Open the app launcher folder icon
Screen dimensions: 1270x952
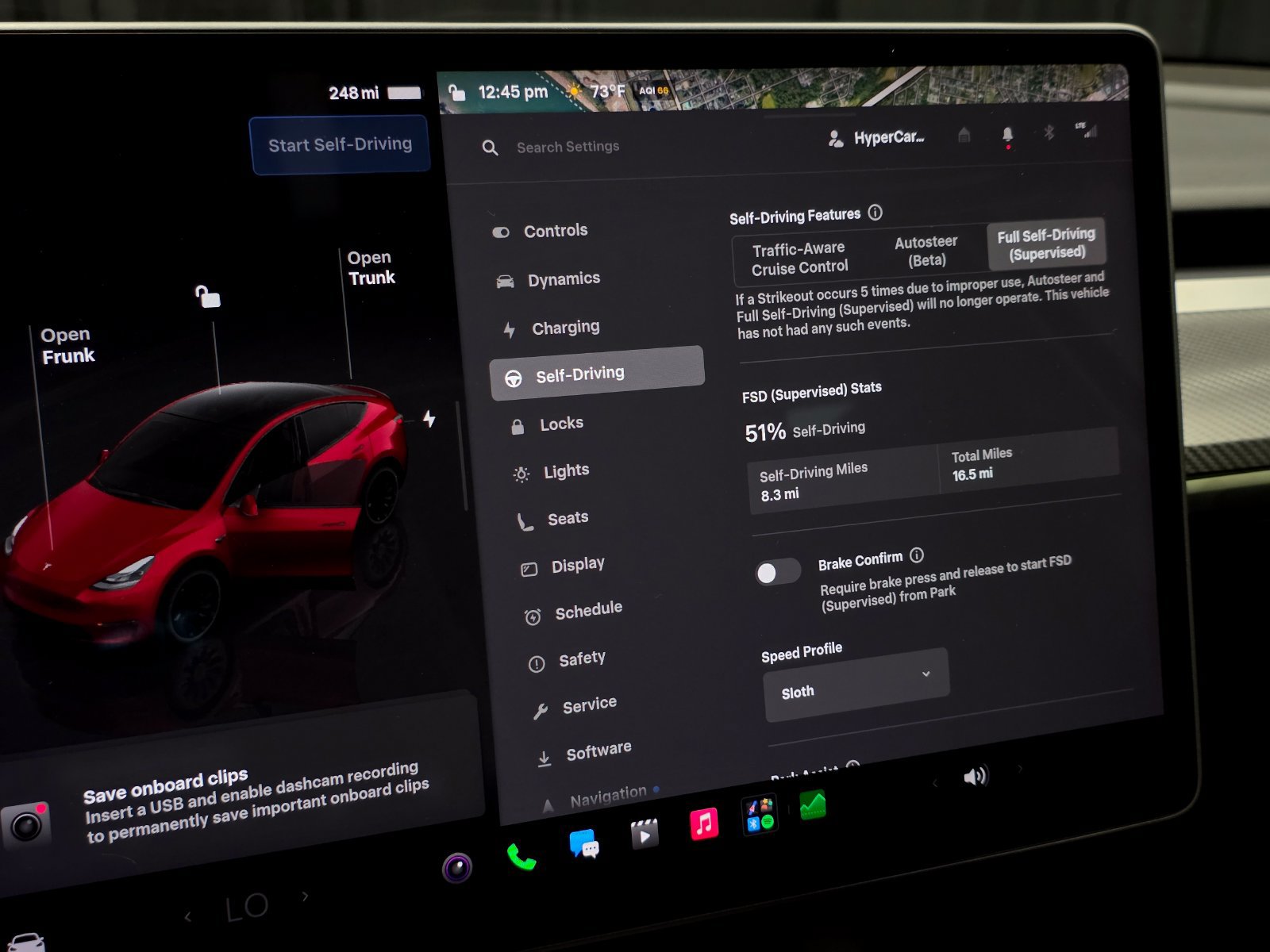(760, 815)
